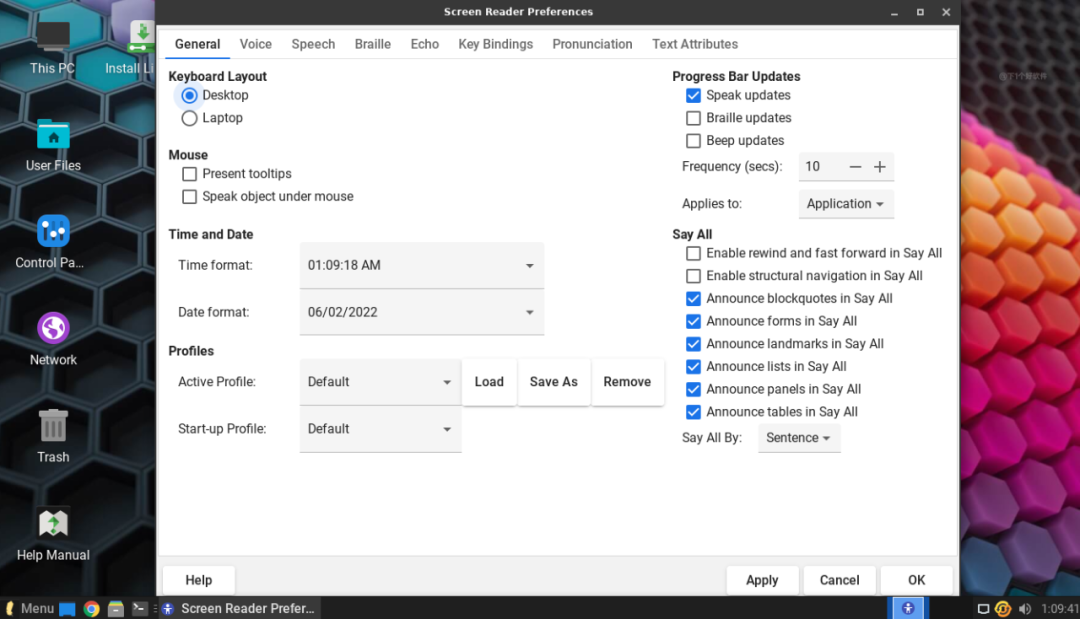Open the terminal from the taskbar
Image resolution: width=1080 pixels, height=619 pixels.
coord(140,608)
